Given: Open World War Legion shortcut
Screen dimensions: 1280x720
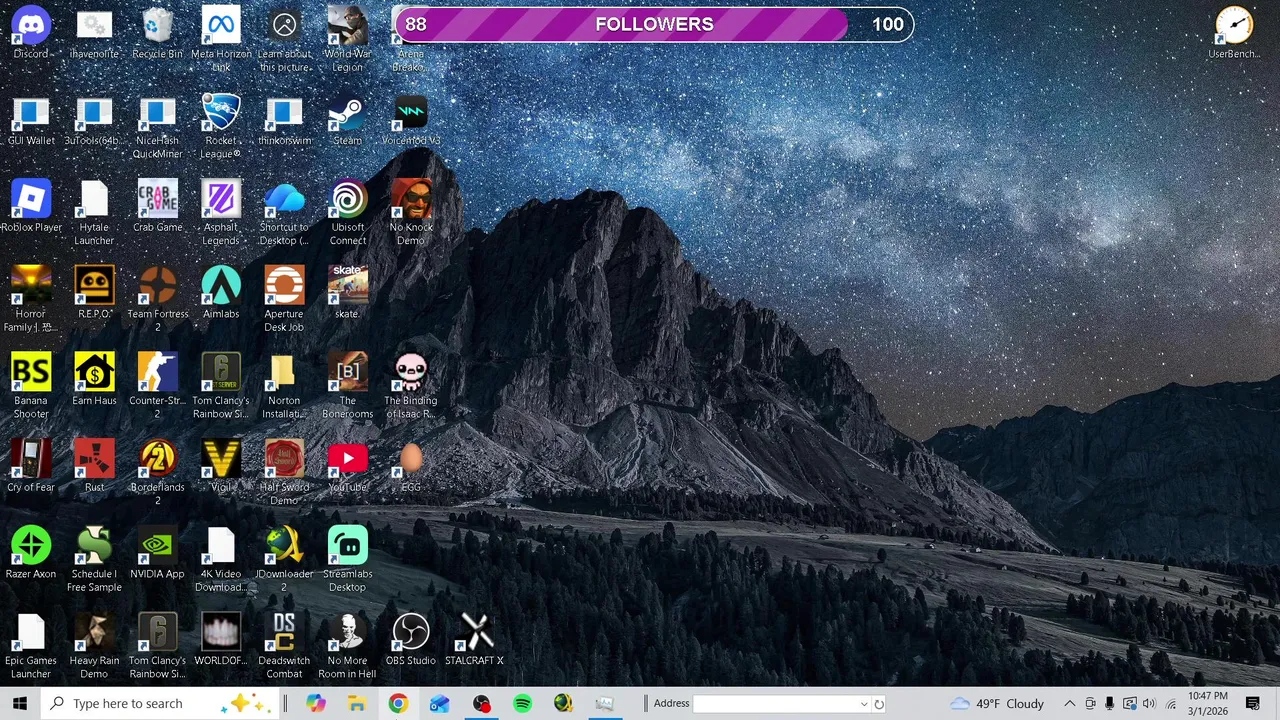Looking at the screenshot, I should pos(347,39).
